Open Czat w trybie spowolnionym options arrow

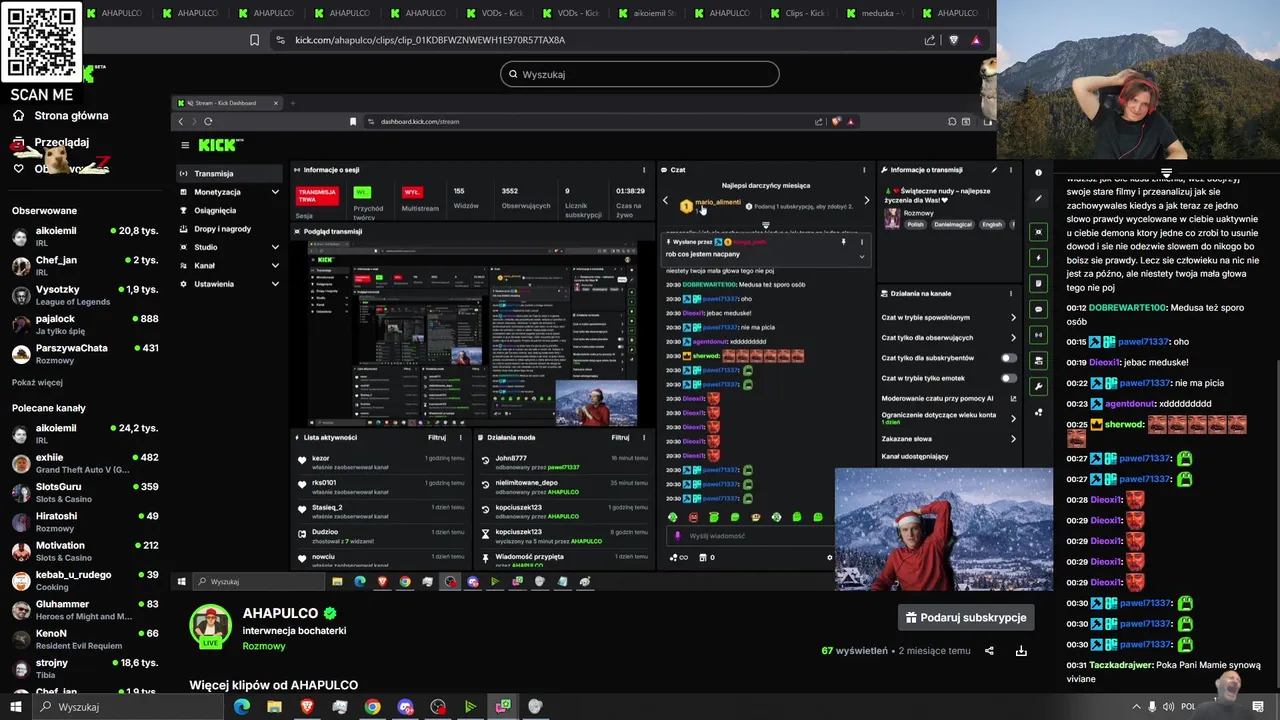click(x=1013, y=318)
